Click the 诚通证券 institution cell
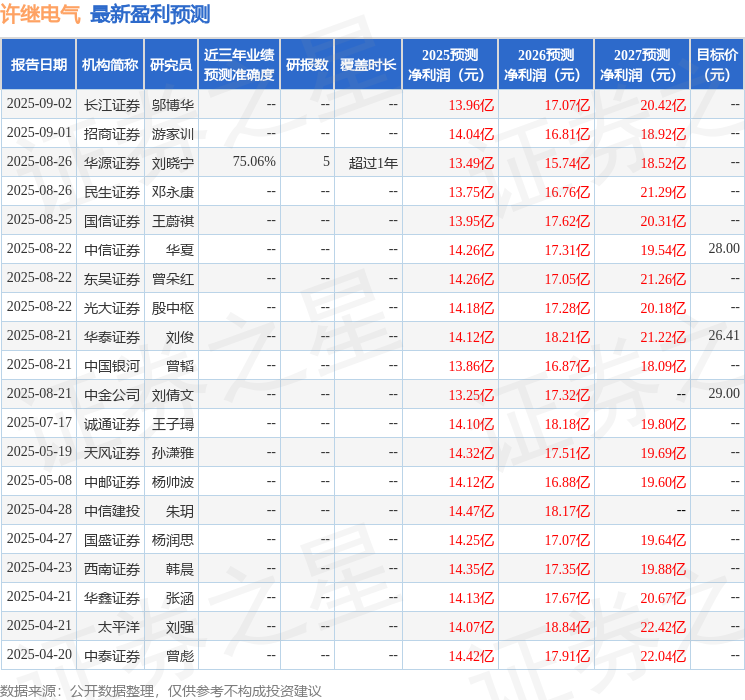The image size is (745, 700). point(112,424)
